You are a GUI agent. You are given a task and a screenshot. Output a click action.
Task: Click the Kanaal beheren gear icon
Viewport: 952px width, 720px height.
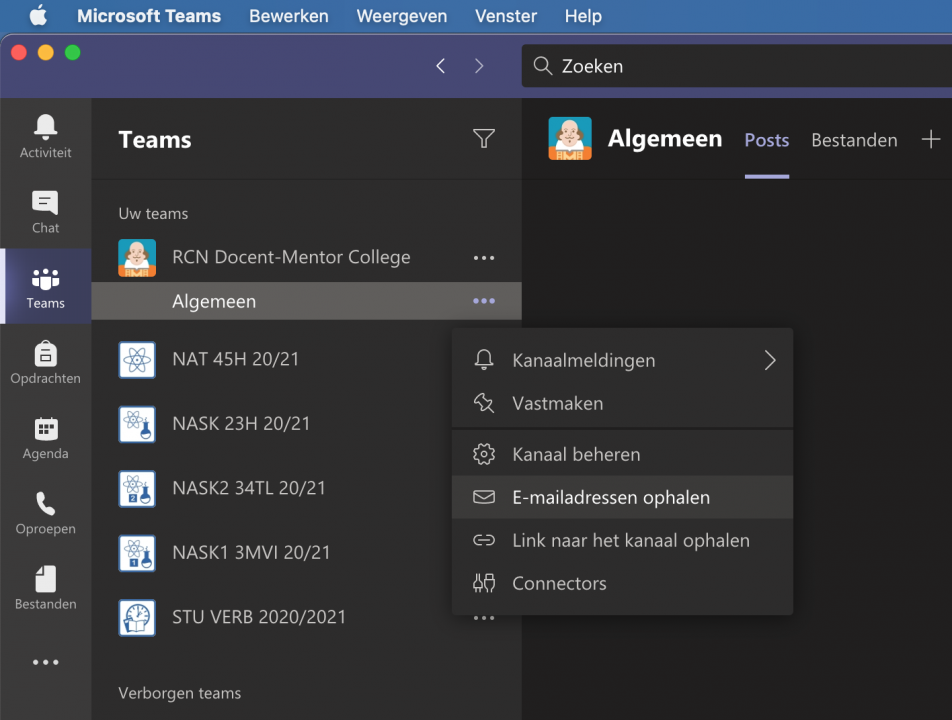[484, 453]
